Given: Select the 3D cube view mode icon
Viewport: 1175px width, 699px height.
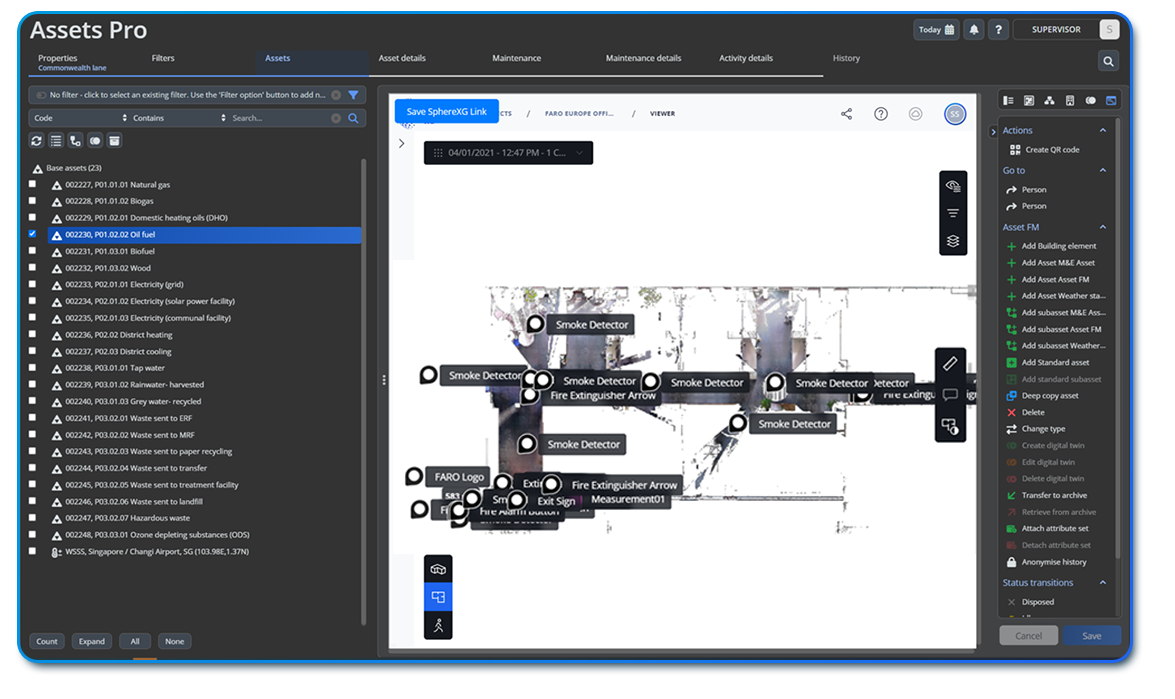Looking at the screenshot, I should point(438,569).
